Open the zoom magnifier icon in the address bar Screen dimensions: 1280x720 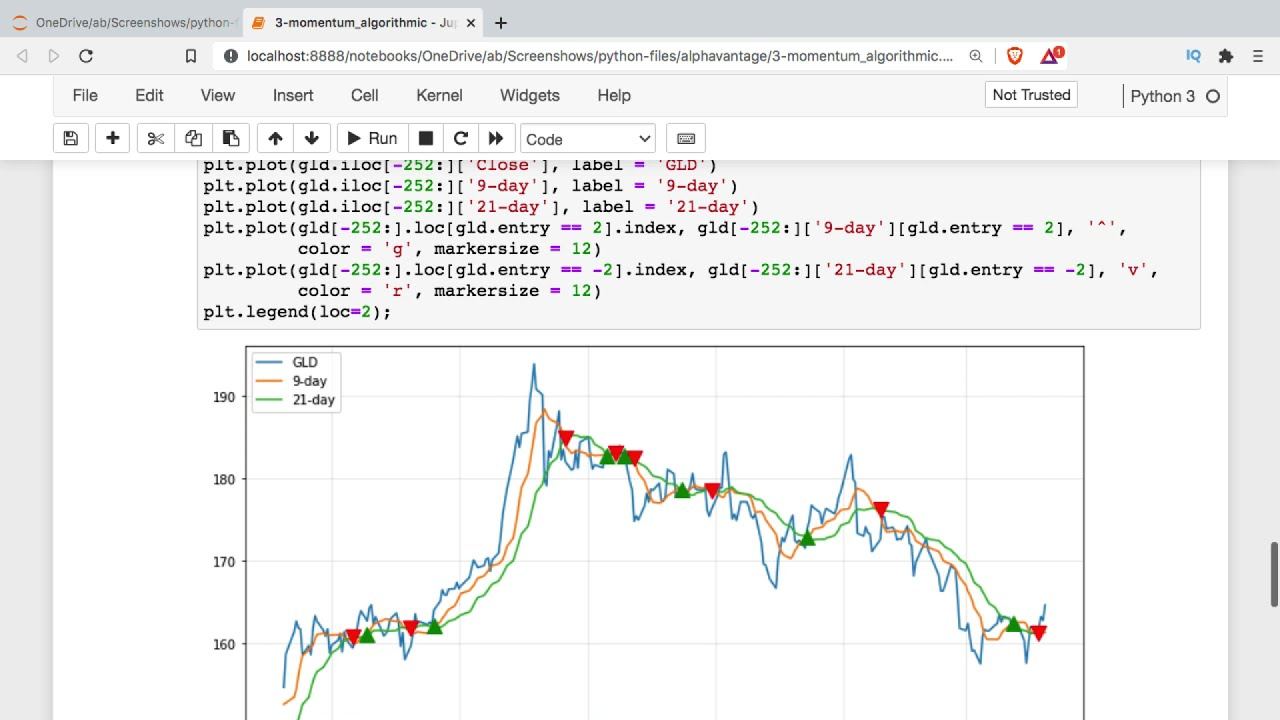coord(976,56)
